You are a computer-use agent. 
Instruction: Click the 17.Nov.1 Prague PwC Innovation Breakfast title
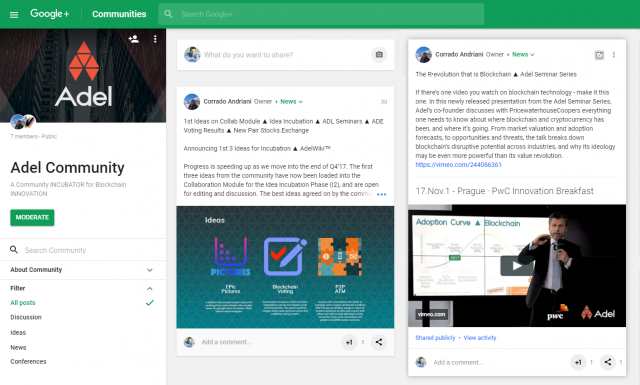(x=504, y=191)
